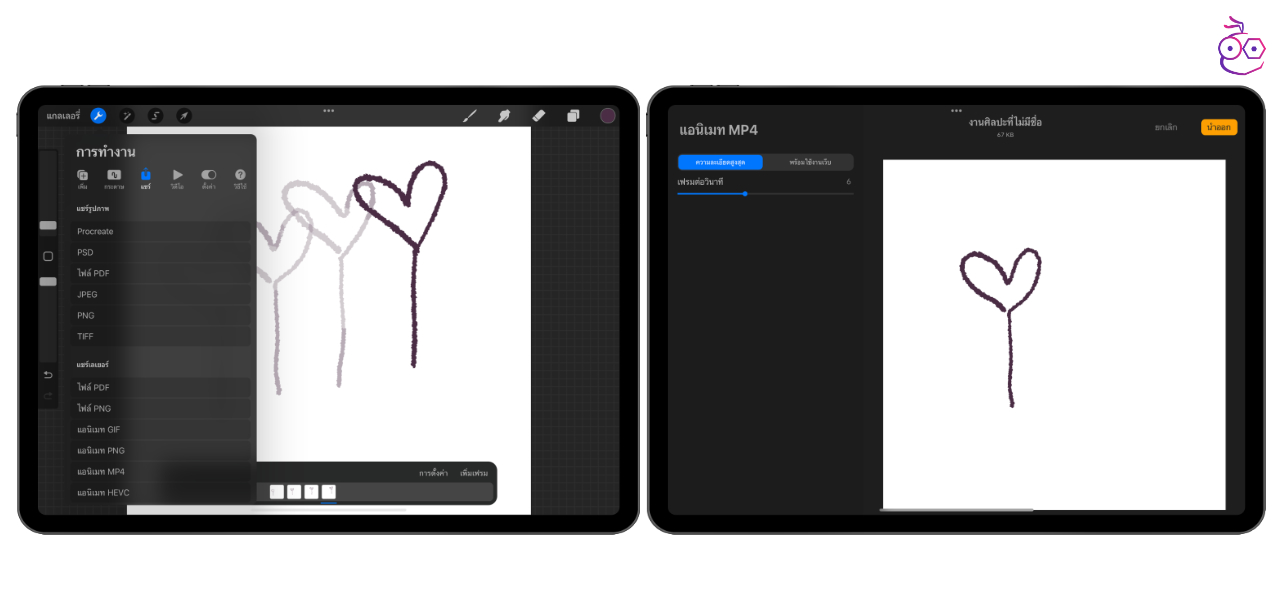
Task: Click Cancel (ยกเลิก) in export dialog
Action: click(1165, 128)
